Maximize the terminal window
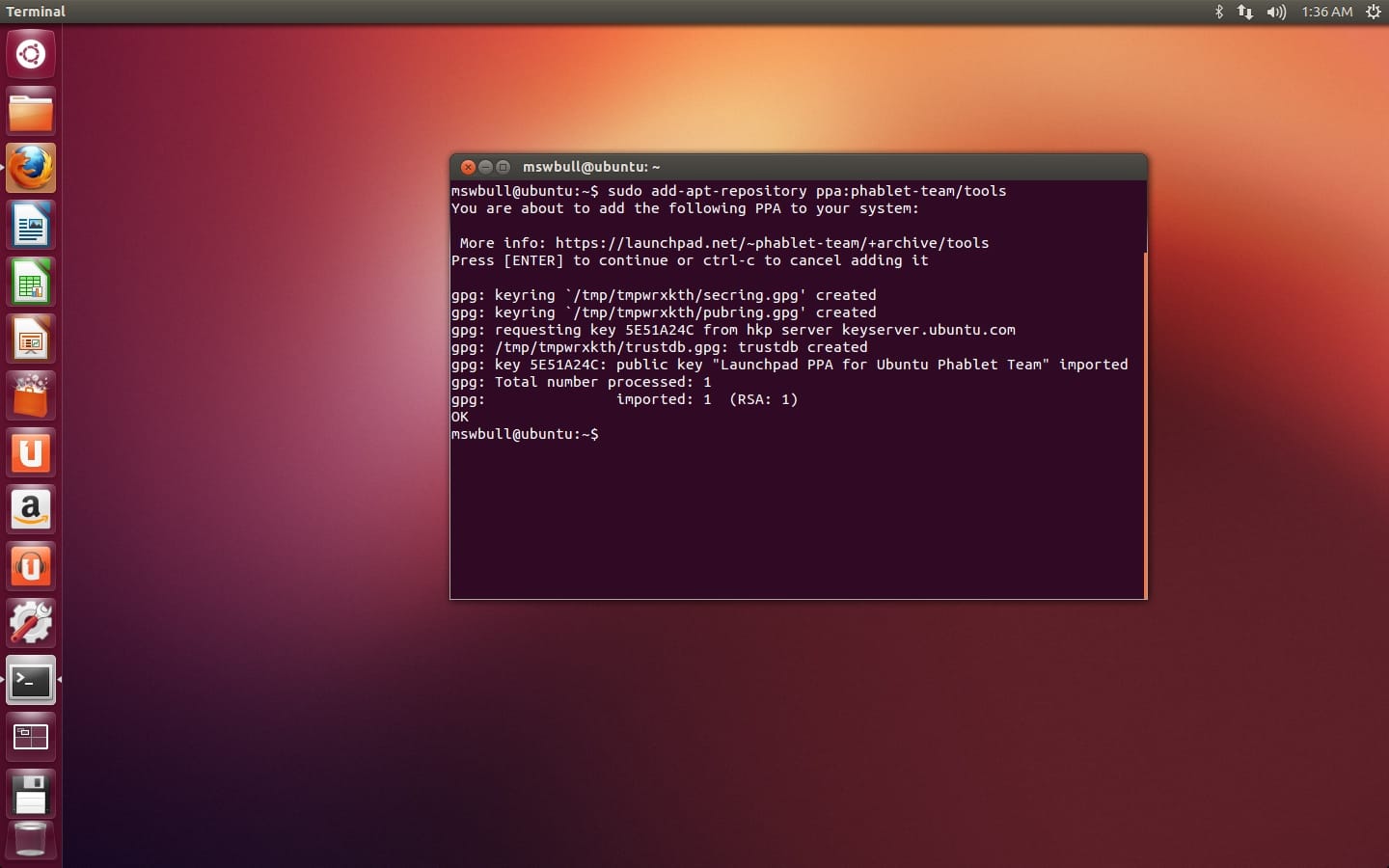1389x868 pixels. (x=503, y=167)
